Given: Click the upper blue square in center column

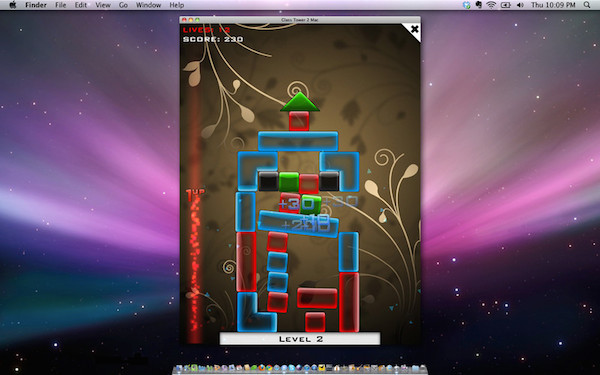Looking at the screenshot, I should (x=277, y=262).
